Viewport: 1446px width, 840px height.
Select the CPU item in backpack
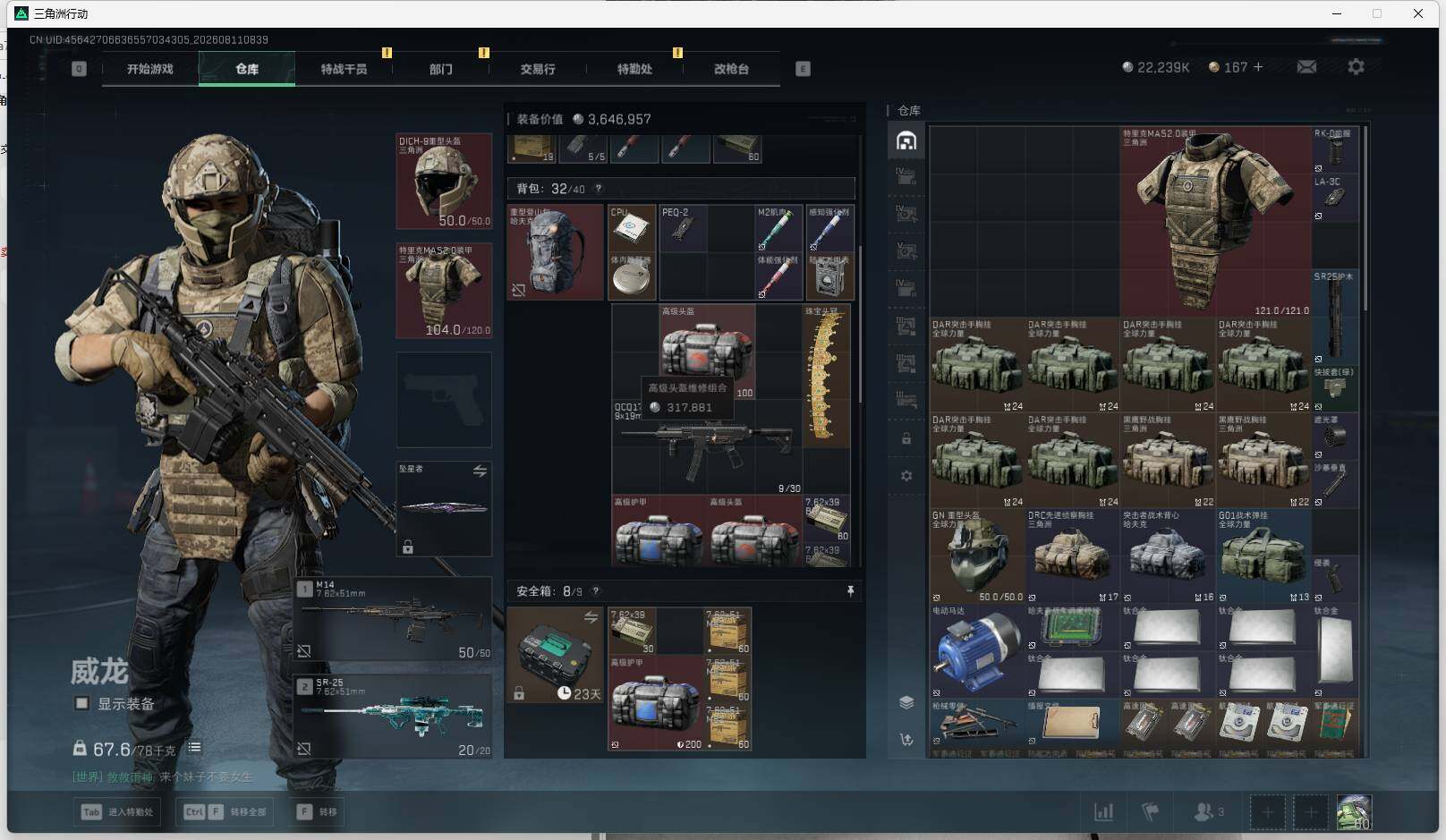coord(632,228)
